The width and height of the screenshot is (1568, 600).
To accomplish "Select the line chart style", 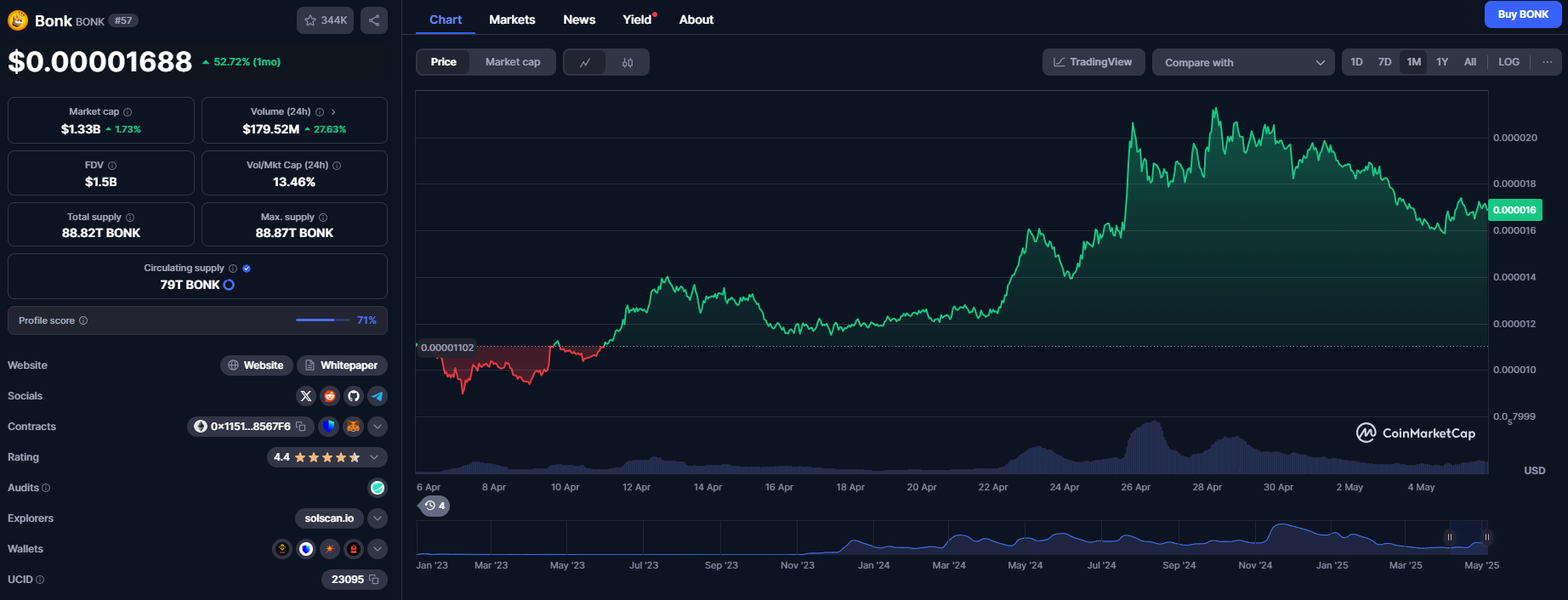I will click(585, 62).
